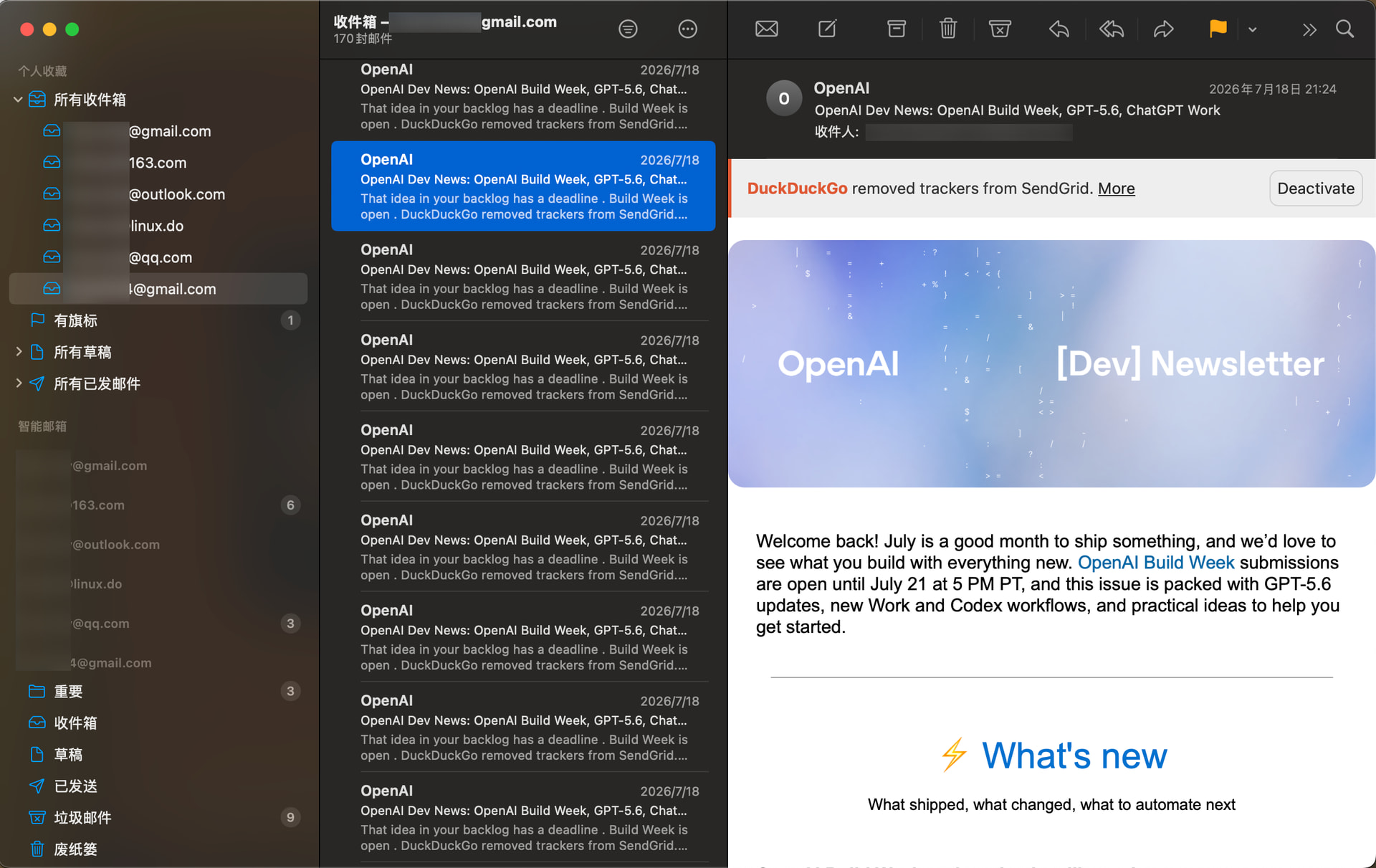This screenshot has height=868, width=1376.
Task: Delete the message with the trash icon
Action: [948, 29]
